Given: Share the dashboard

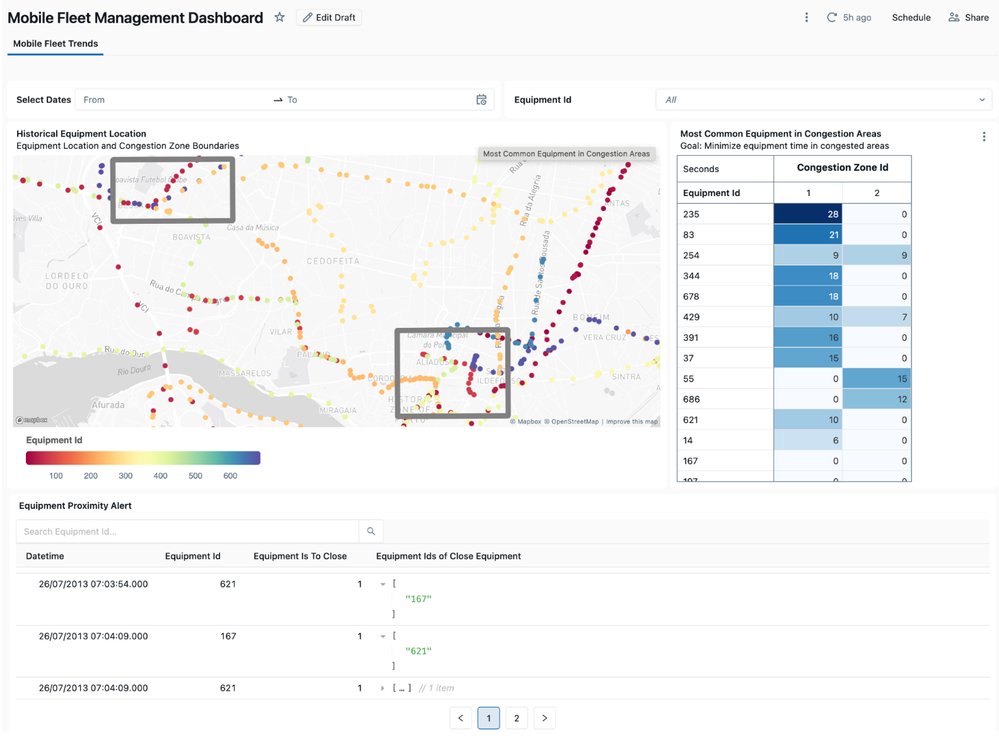Looking at the screenshot, I should tap(968, 18).
